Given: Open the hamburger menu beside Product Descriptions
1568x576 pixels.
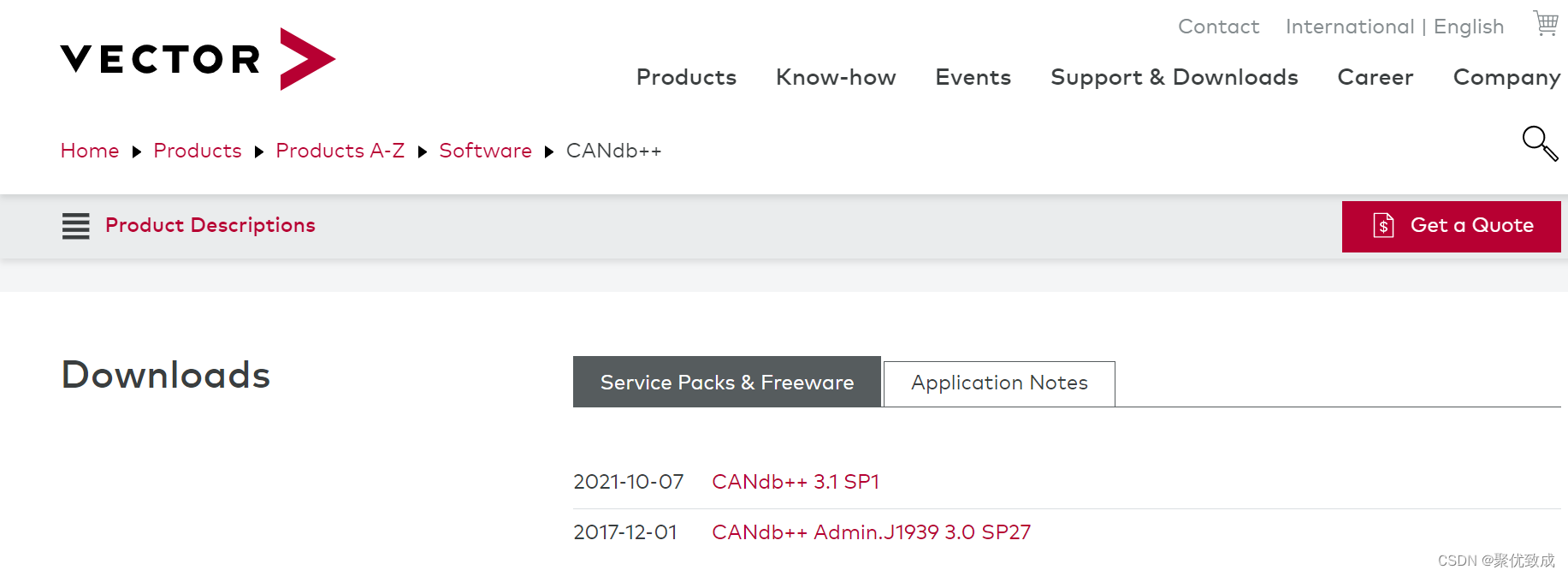Looking at the screenshot, I should pos(76,226).
